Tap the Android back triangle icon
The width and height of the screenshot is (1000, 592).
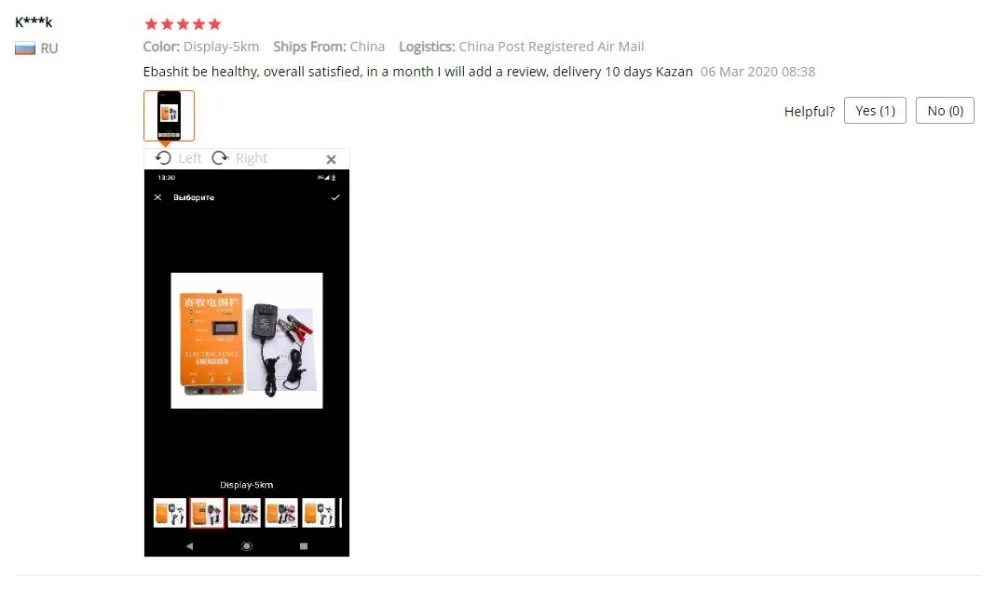point(189,546)
